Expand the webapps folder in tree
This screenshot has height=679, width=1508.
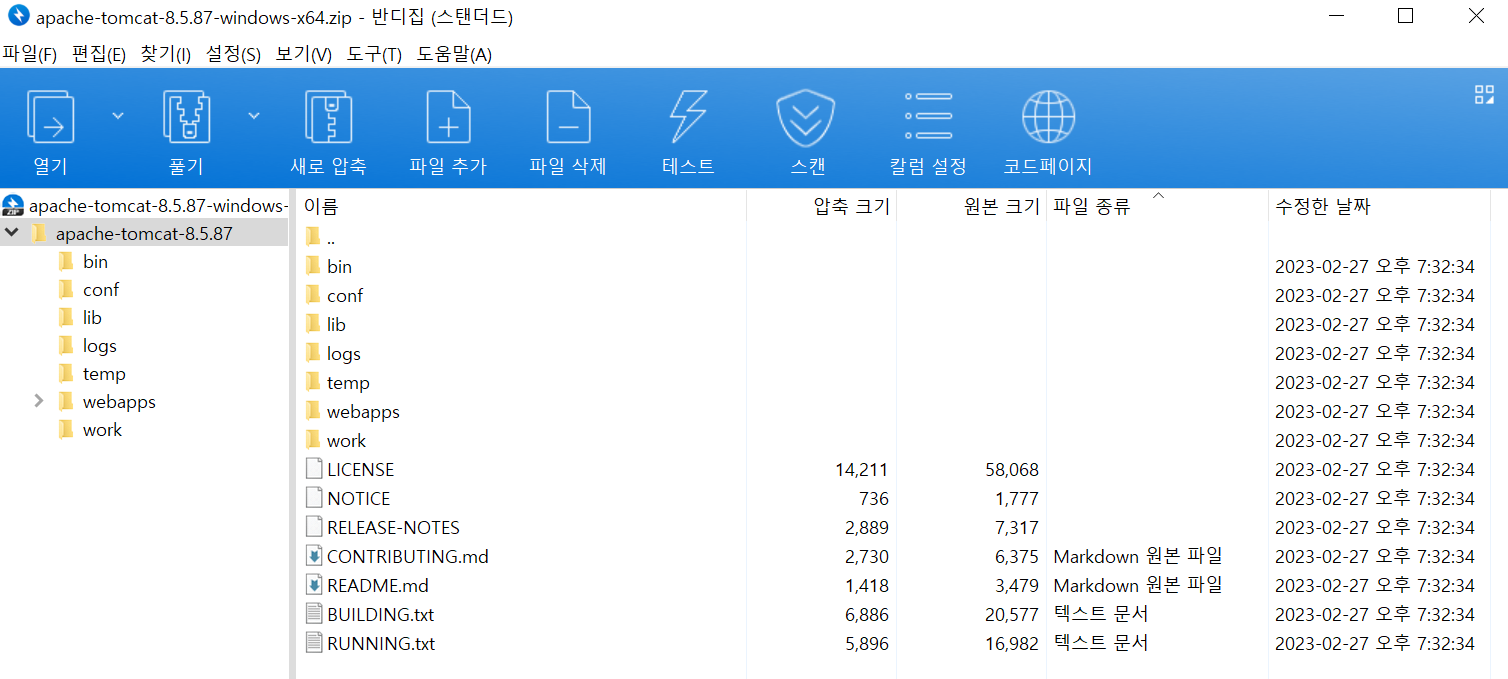click(x=39, y=401)
